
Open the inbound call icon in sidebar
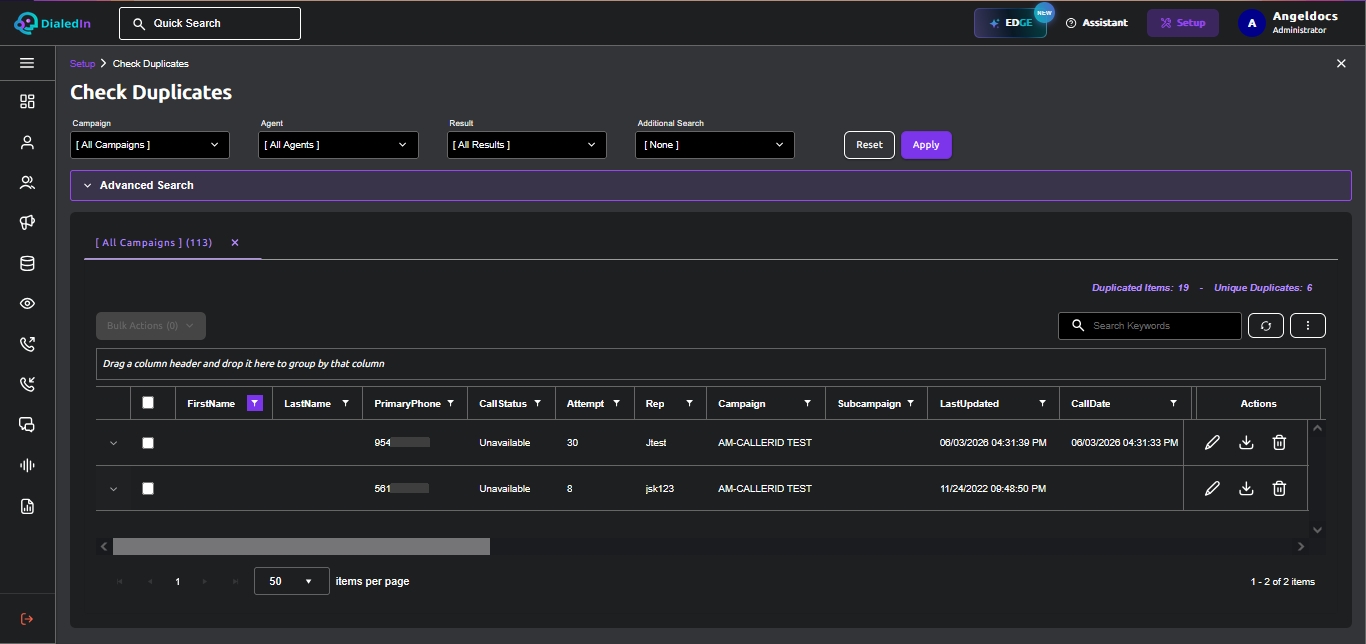pos(27,384)
